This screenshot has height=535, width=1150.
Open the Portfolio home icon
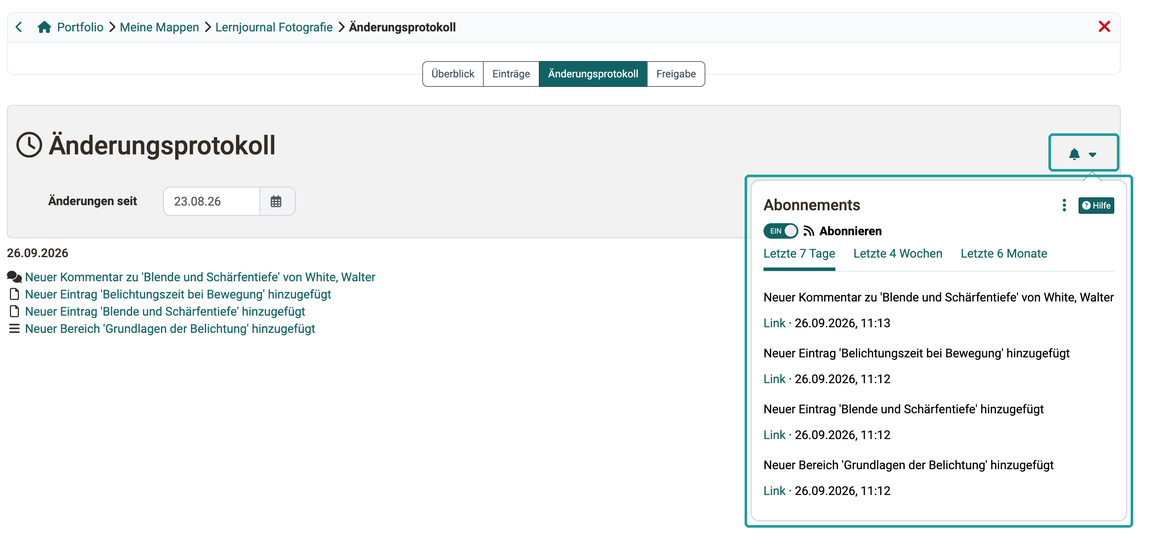tap(44, 27)
